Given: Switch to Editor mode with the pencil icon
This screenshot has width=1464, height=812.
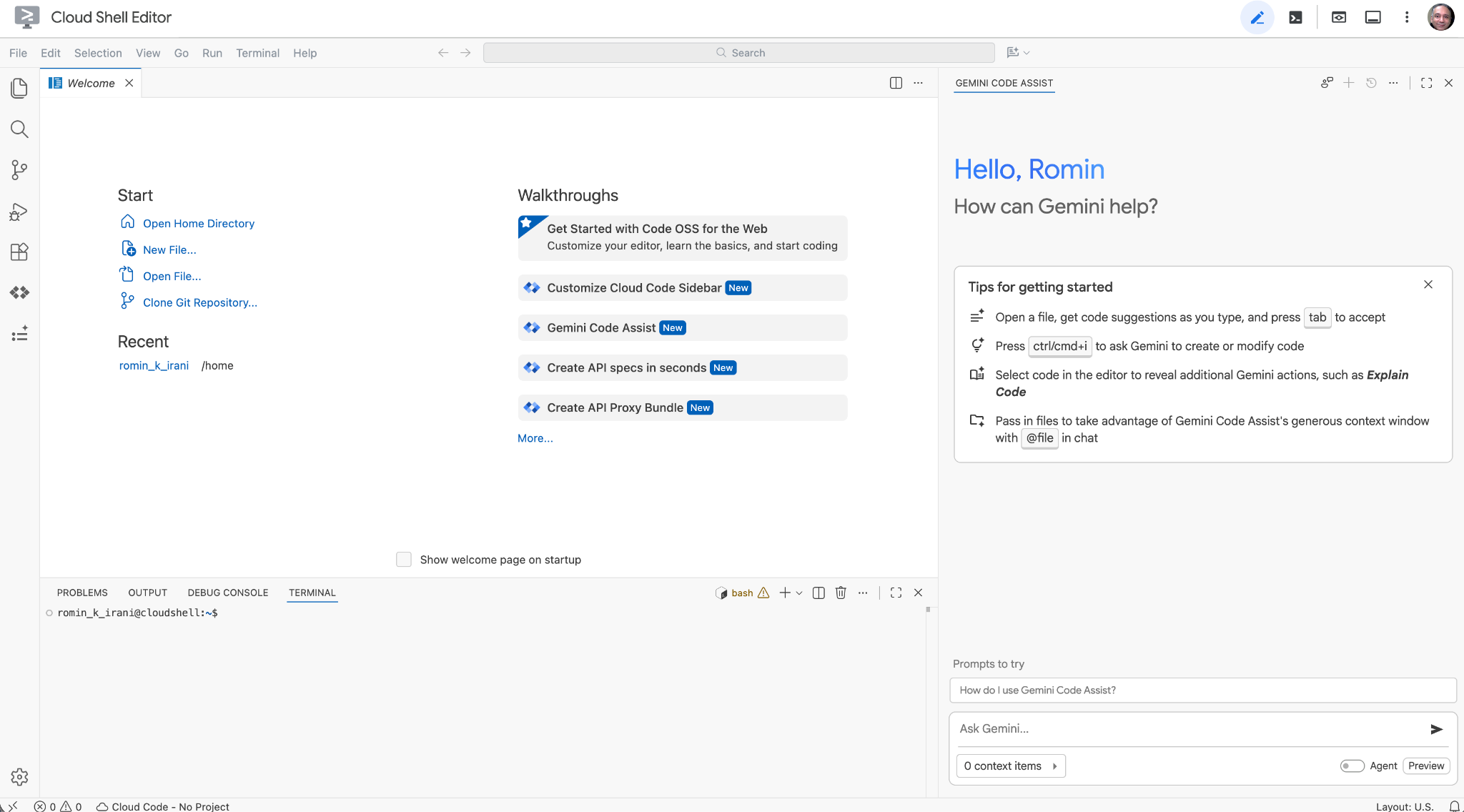Looking at the screenshot, I should tap(1257, 18).
